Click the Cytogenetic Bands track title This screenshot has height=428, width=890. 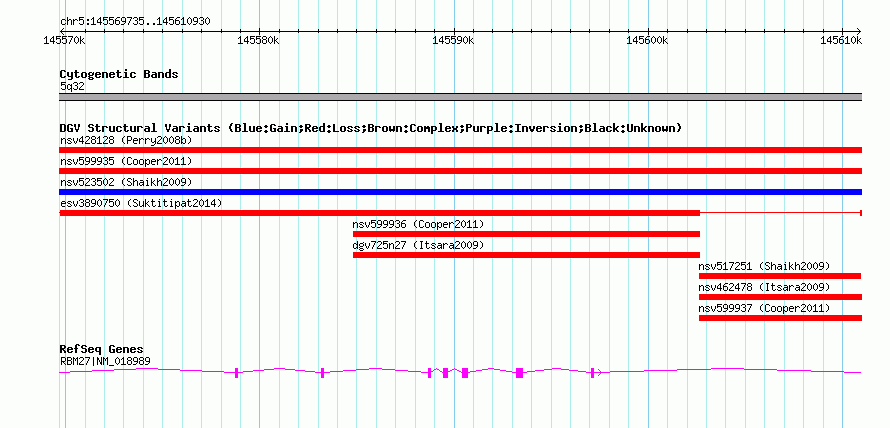pos(119,74)
